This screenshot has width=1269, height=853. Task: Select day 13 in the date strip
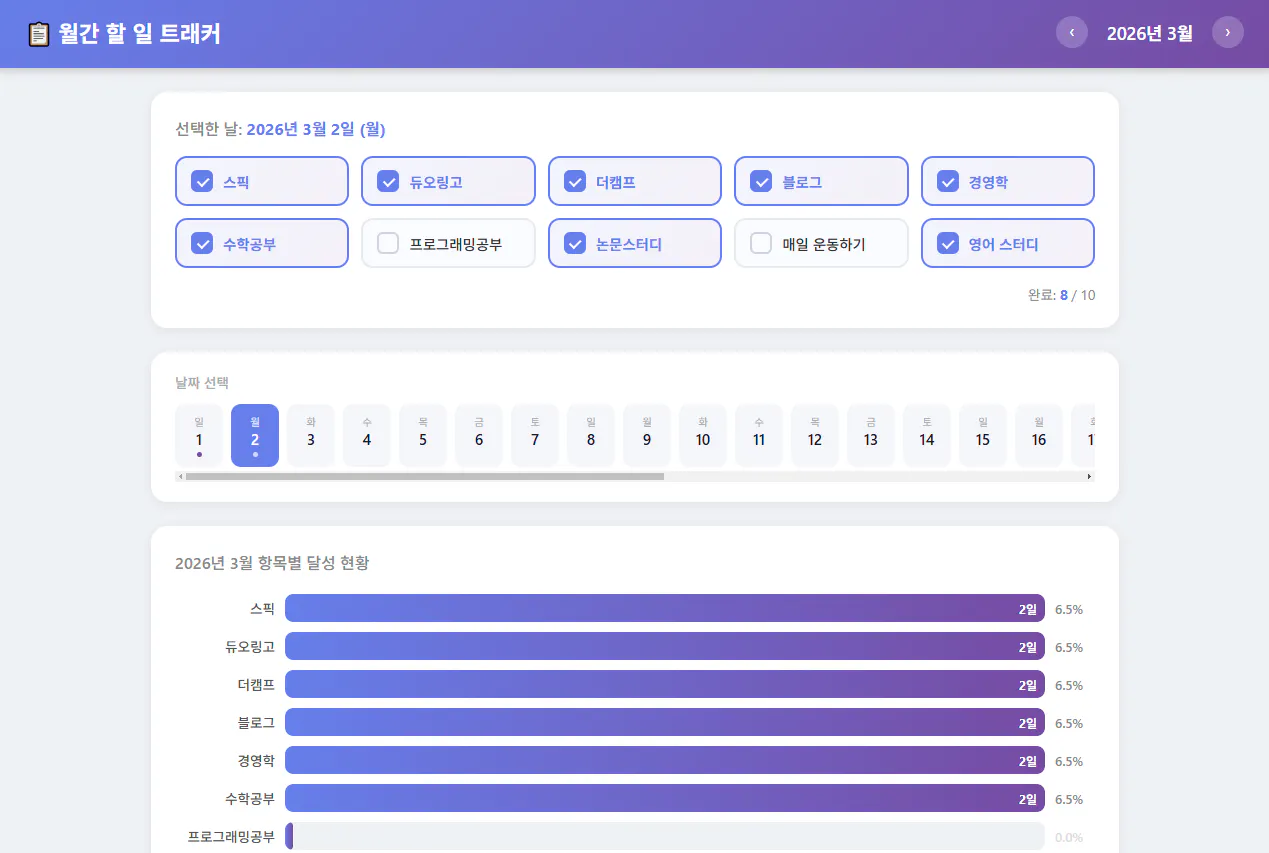pos(871,436)
